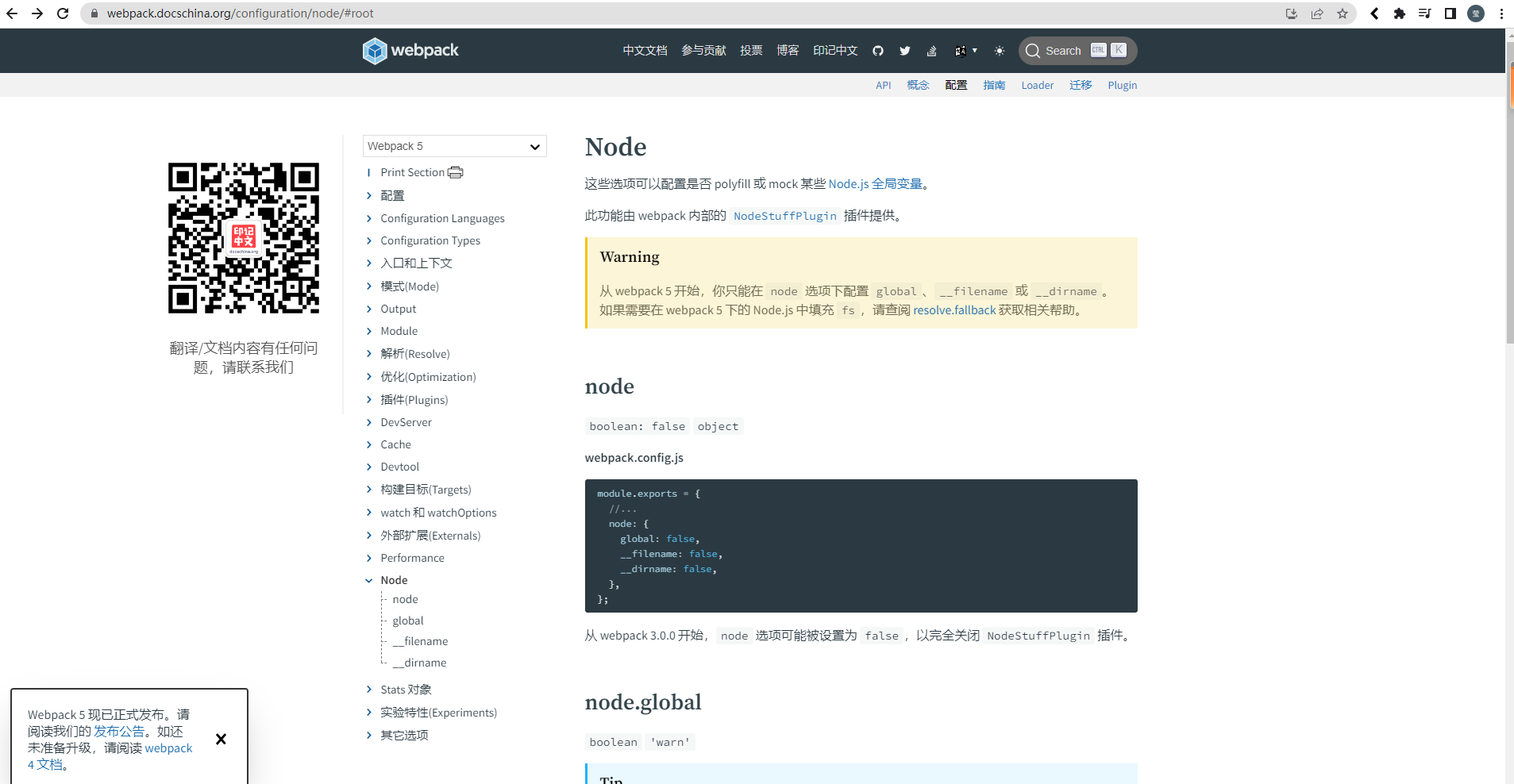1514x784 pixels.
Task: Open the Twitter bird icon link
Action: 905,51
